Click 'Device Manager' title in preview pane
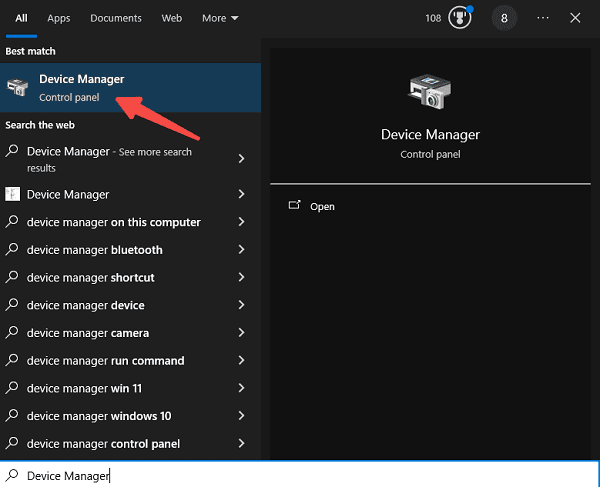The height and width of the screenshot is (487, 600). pos(430,134)
